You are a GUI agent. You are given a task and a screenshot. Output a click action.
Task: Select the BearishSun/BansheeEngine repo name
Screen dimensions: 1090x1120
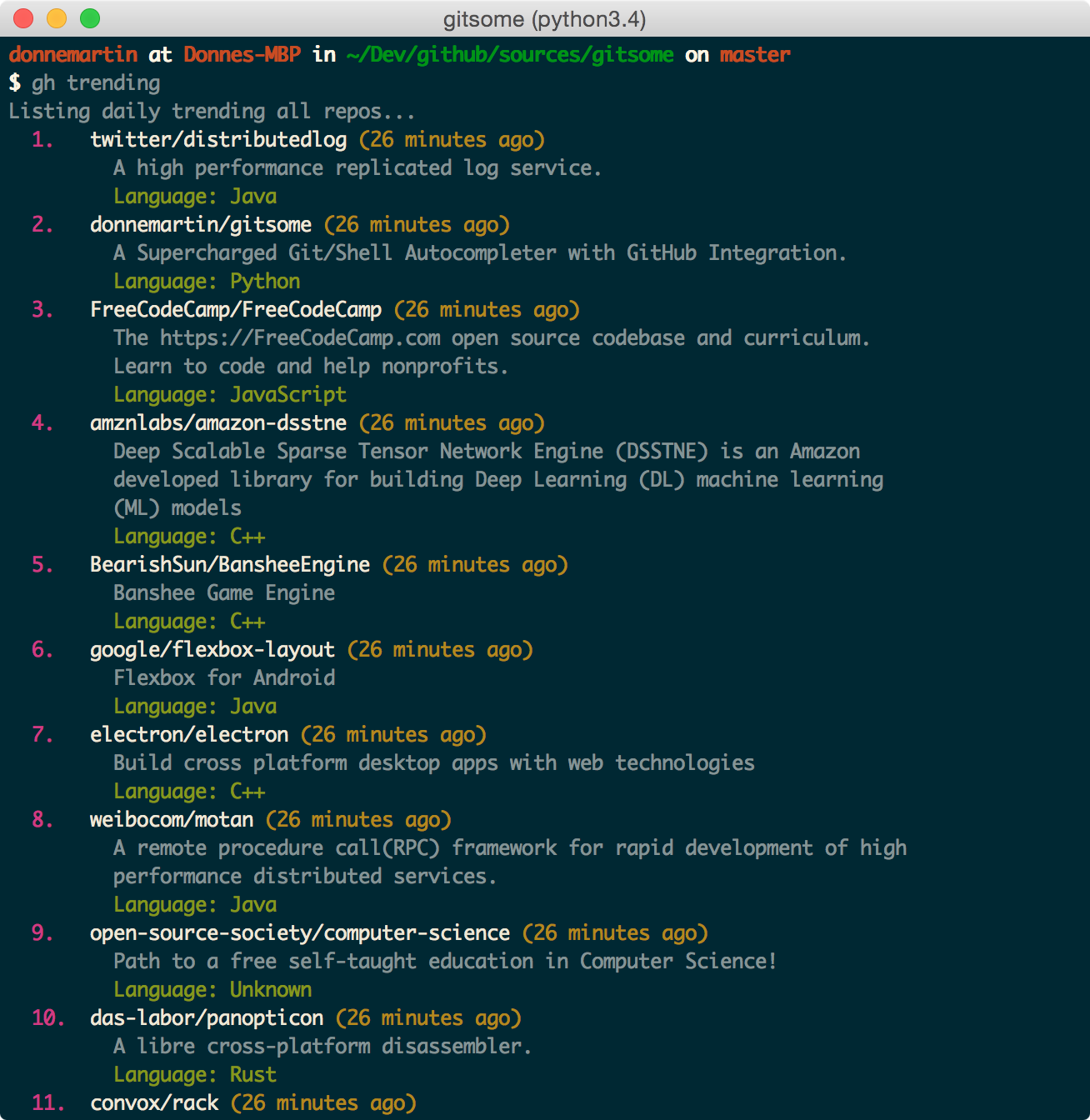(230, 565)
